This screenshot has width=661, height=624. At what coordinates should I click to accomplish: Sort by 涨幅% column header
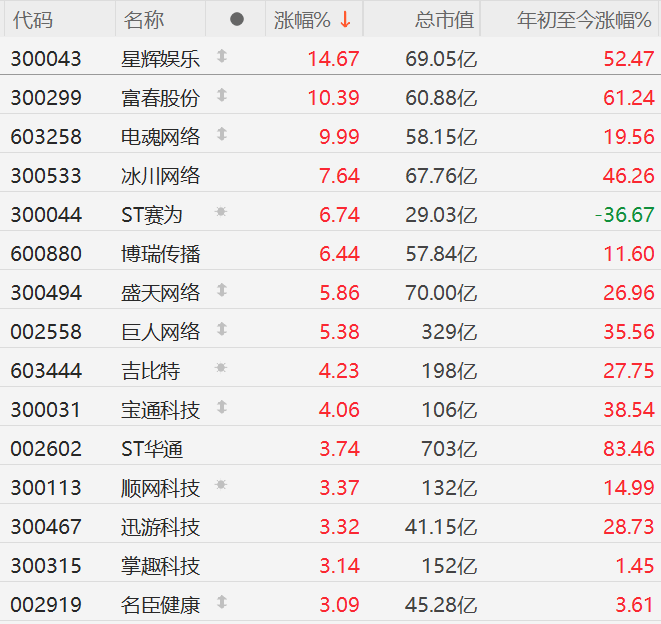coord(302,20)
